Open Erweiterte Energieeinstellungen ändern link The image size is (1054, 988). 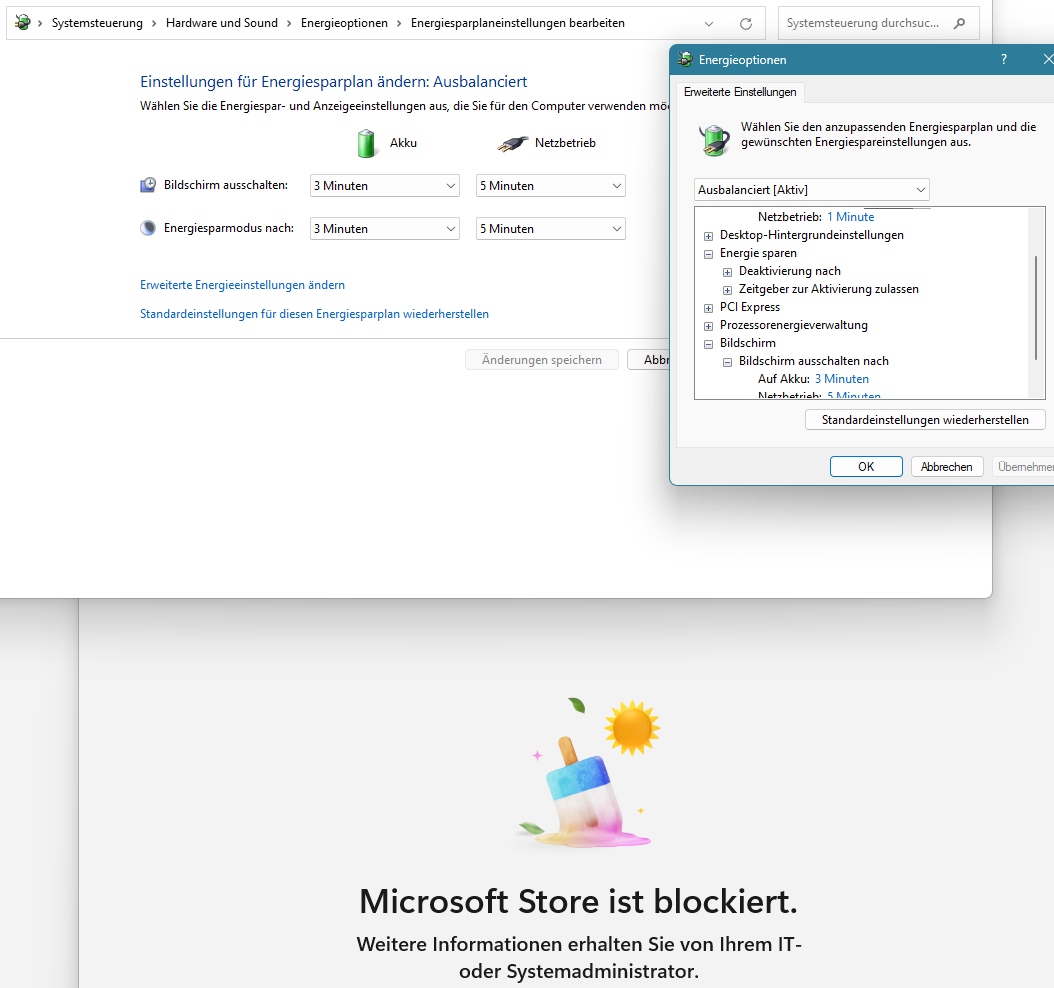click(242, 285)
